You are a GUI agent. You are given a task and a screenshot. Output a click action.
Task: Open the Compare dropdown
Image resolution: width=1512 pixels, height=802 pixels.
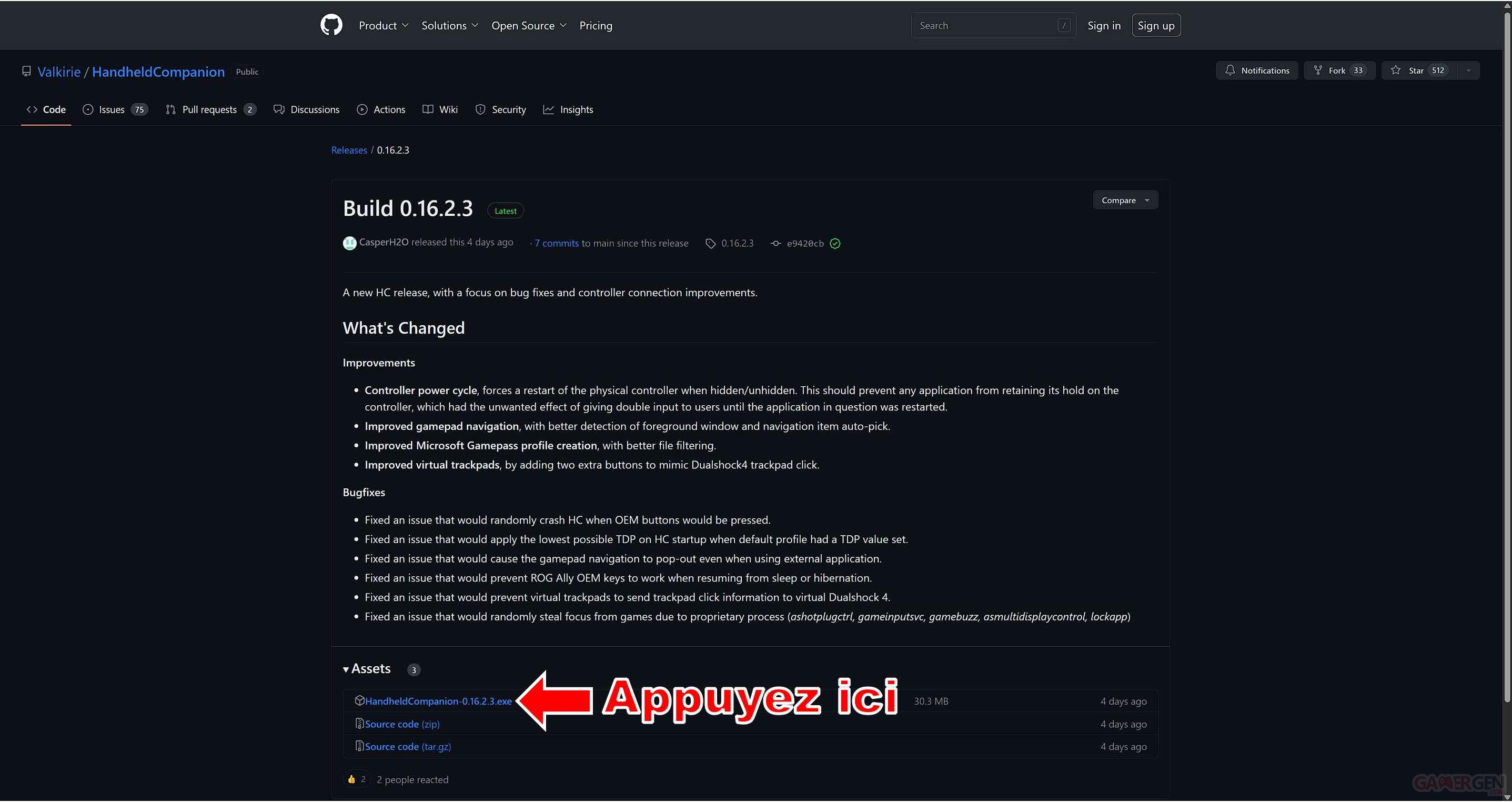1125,200
